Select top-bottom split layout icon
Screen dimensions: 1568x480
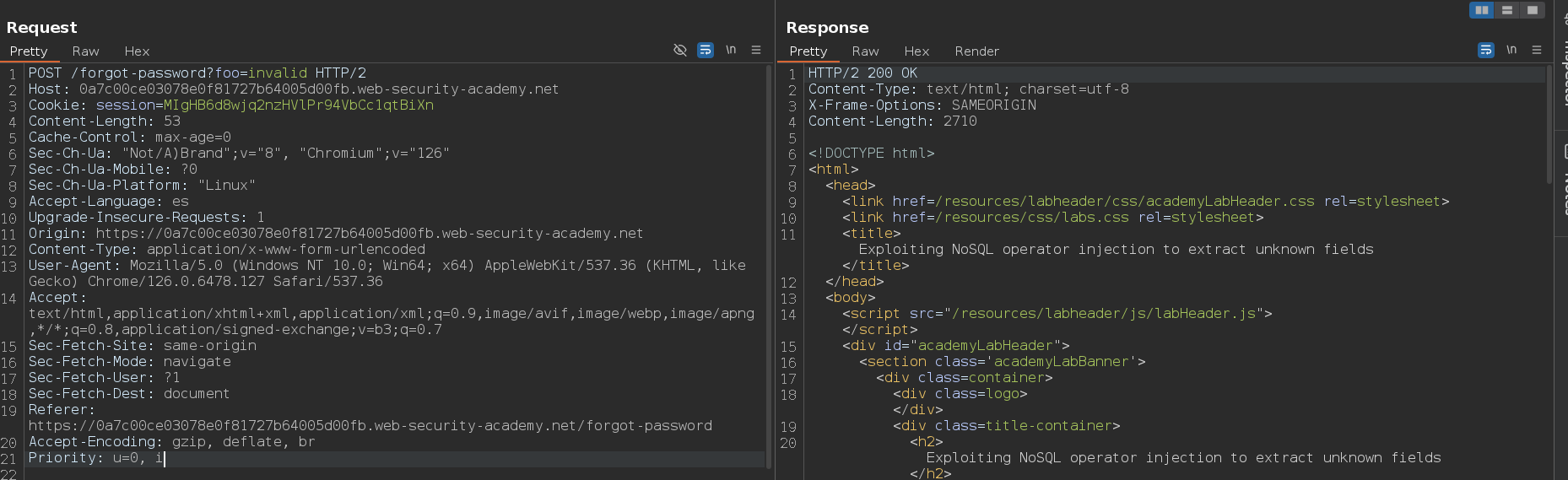pos(1507,10)
